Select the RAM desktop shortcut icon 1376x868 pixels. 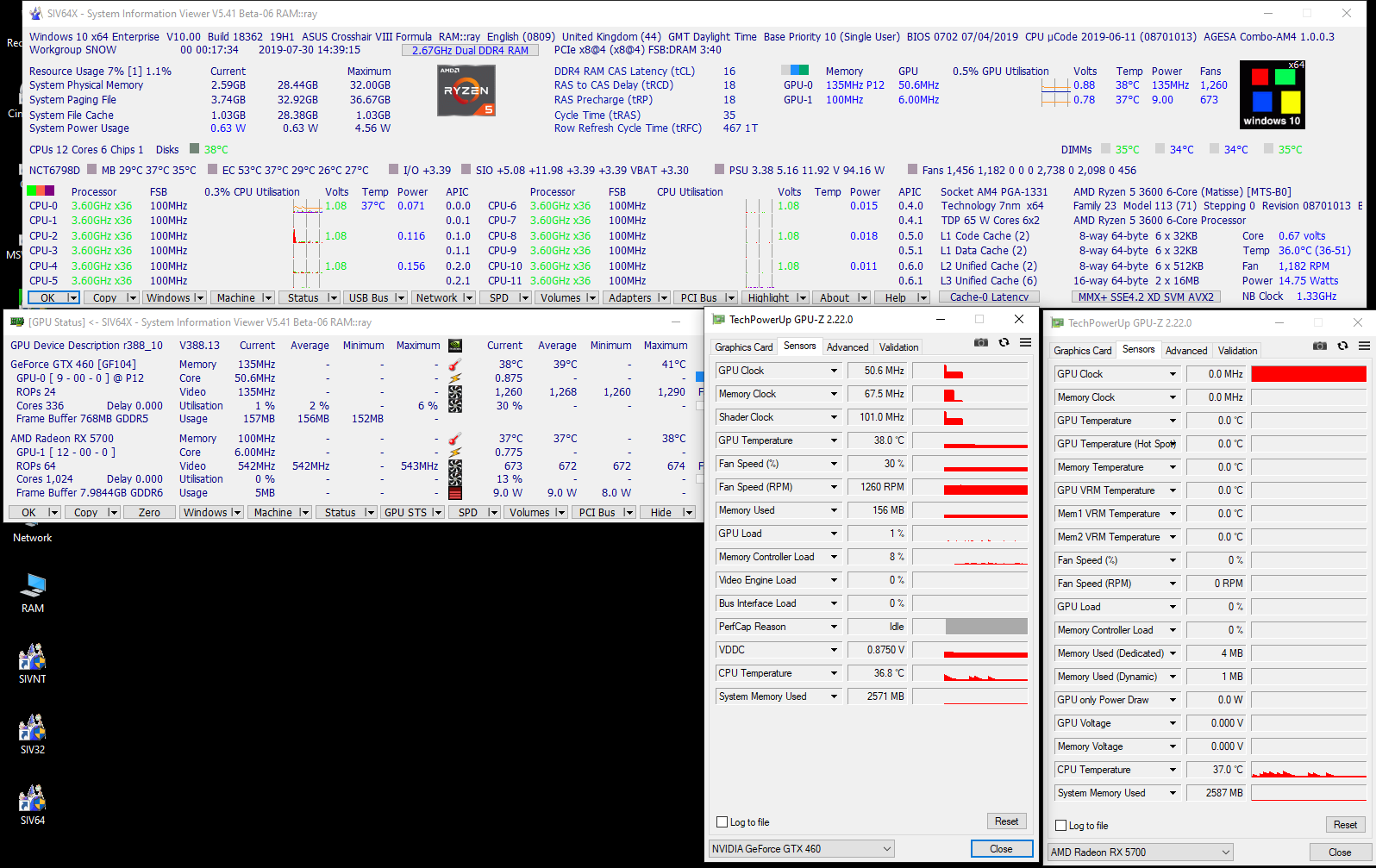[32, 594]
